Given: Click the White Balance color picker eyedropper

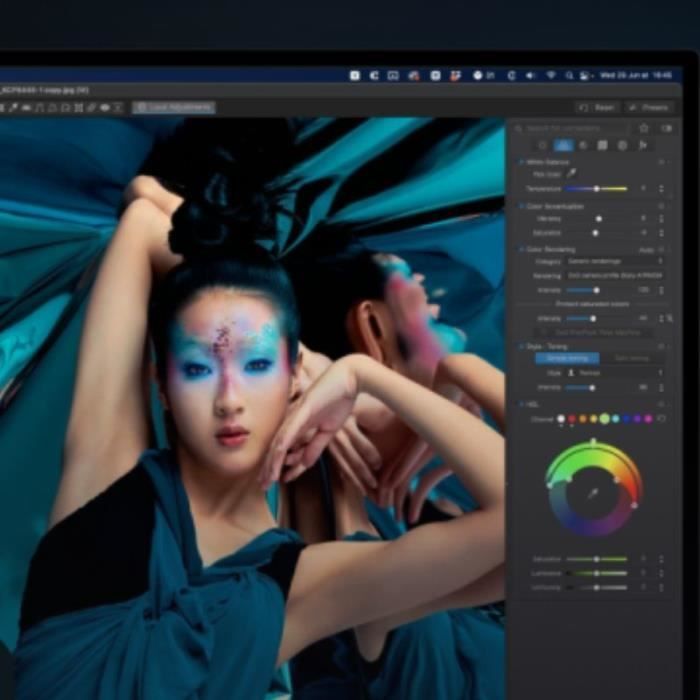Looking at the screenshot, I should click(x=571, y=173).
